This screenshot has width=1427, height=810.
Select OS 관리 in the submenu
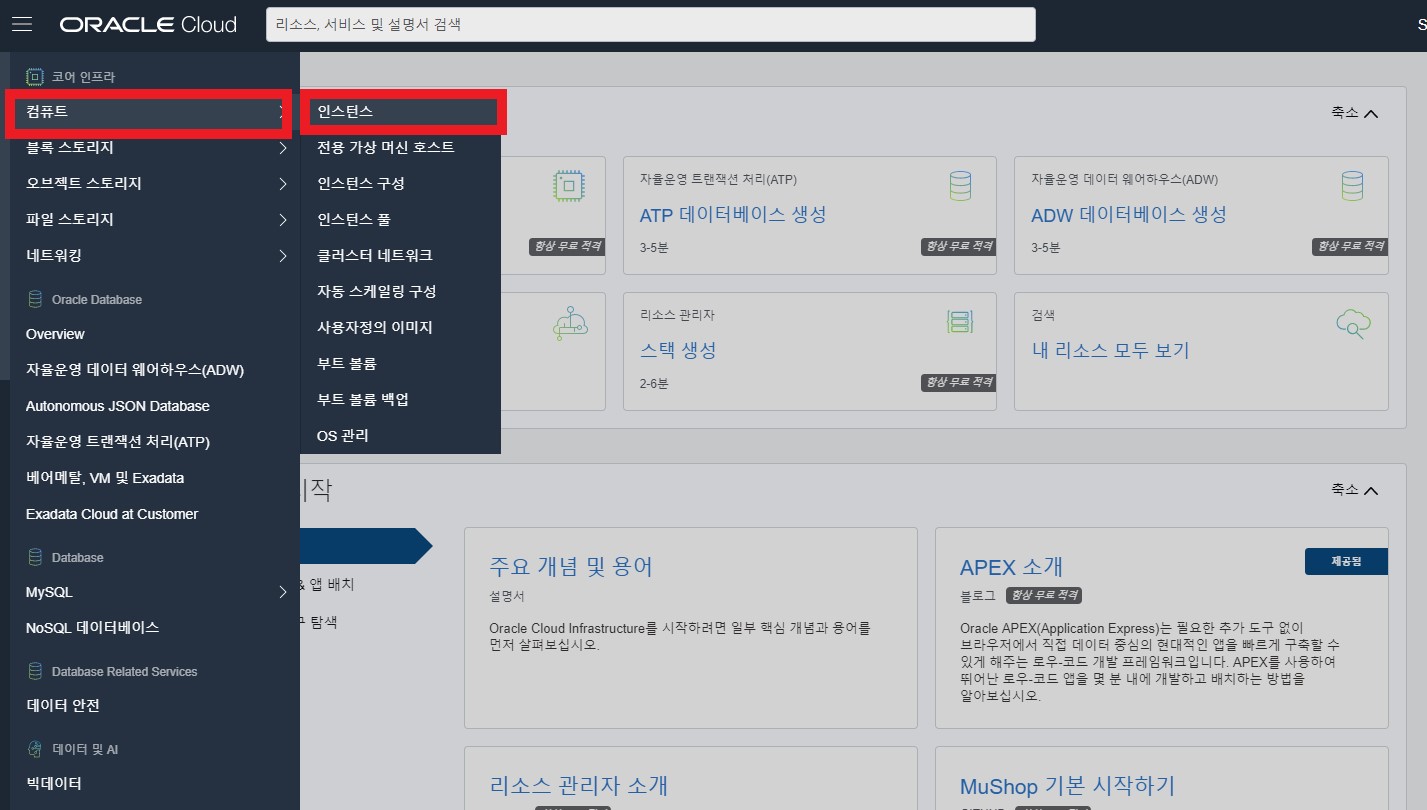coord(343,435)
